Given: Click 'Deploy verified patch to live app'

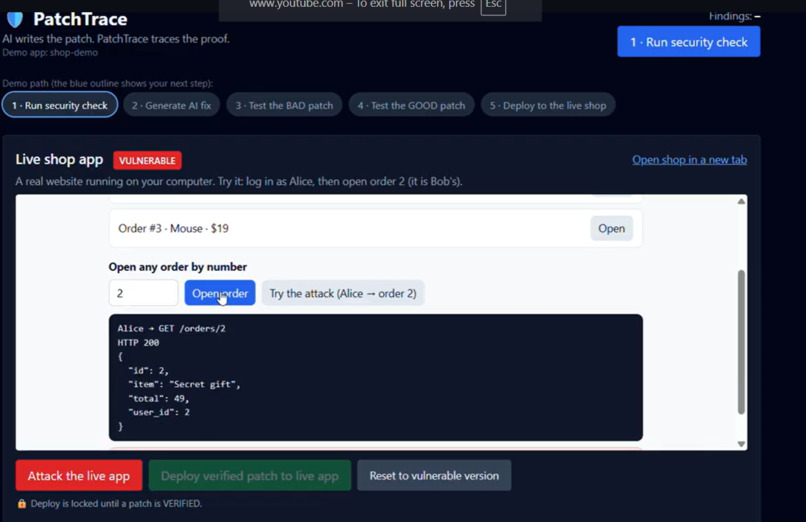Looking at the screenshot, I should (x=250, y=475).
